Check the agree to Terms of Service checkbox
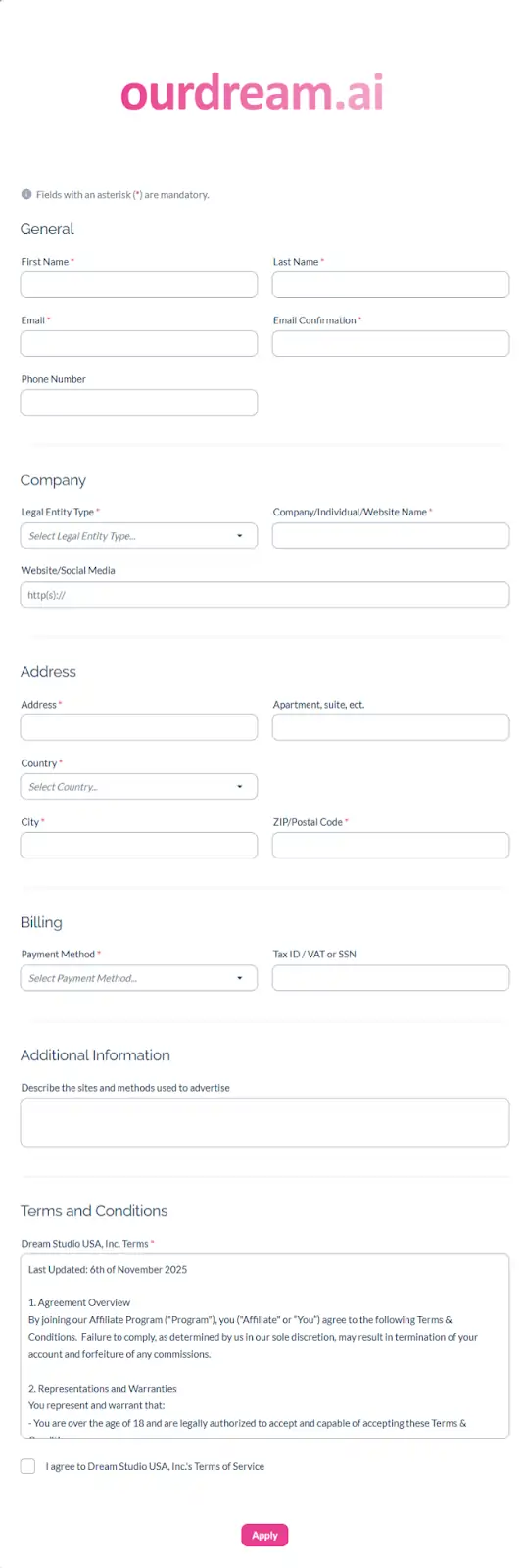This screenshot has height=1568, width=525. pyautogui.click(x=27, y=1466)
